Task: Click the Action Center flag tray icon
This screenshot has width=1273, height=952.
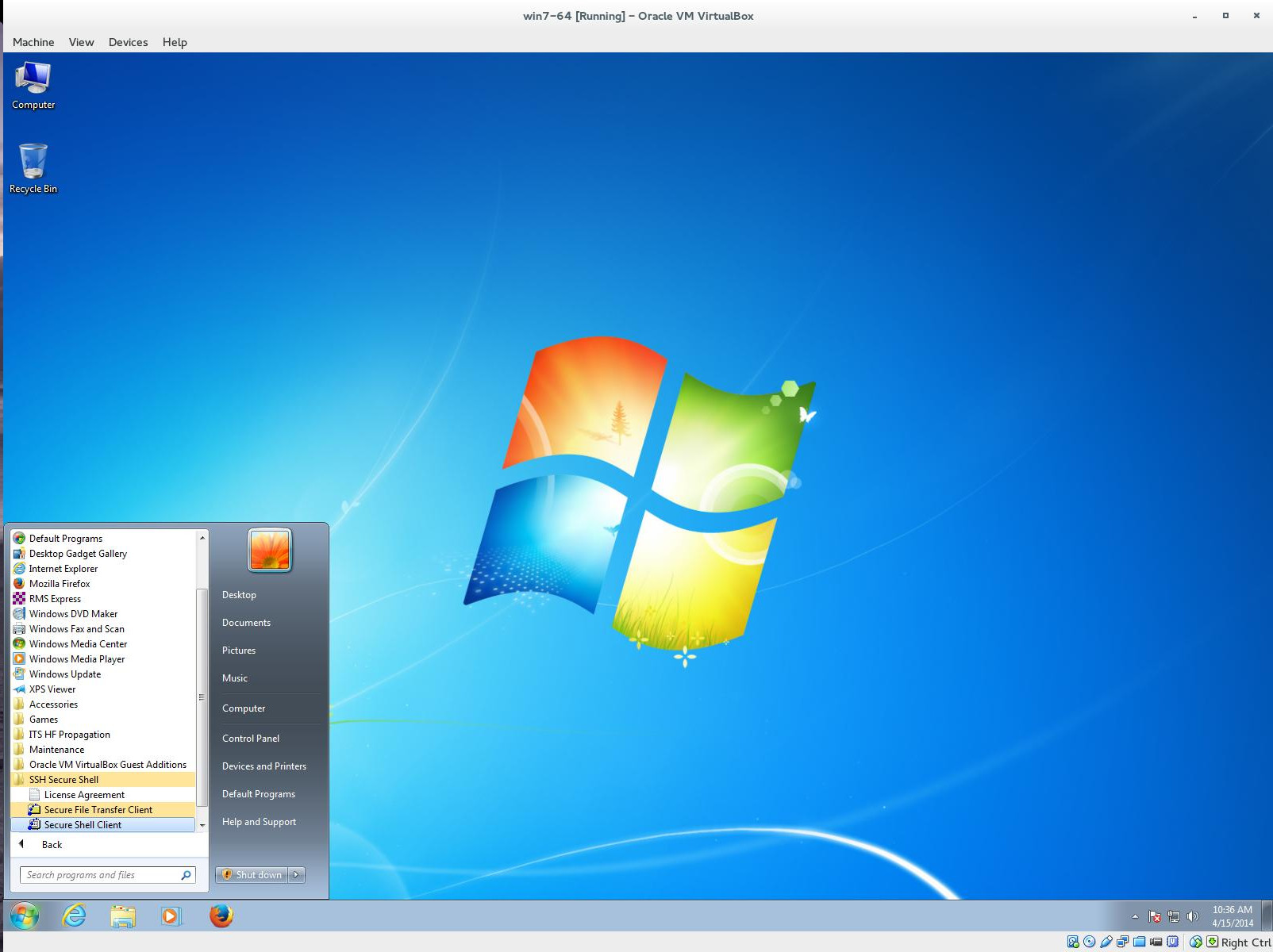Action: [x=1155, y=916]
